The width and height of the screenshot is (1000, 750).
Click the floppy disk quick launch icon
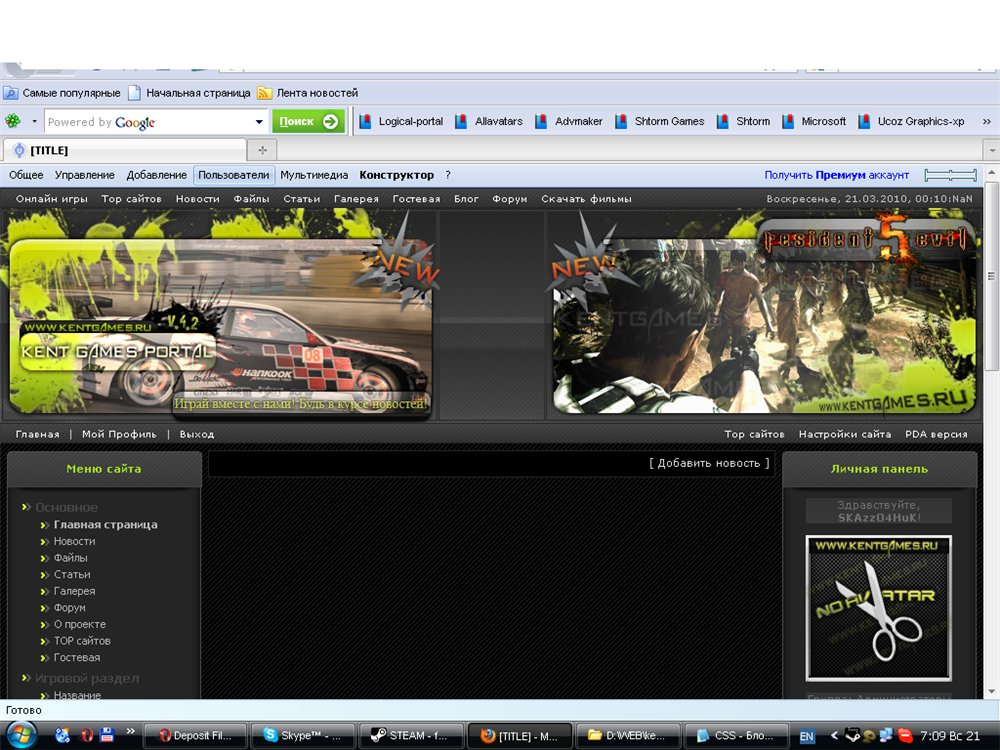(x=107, y=735)
